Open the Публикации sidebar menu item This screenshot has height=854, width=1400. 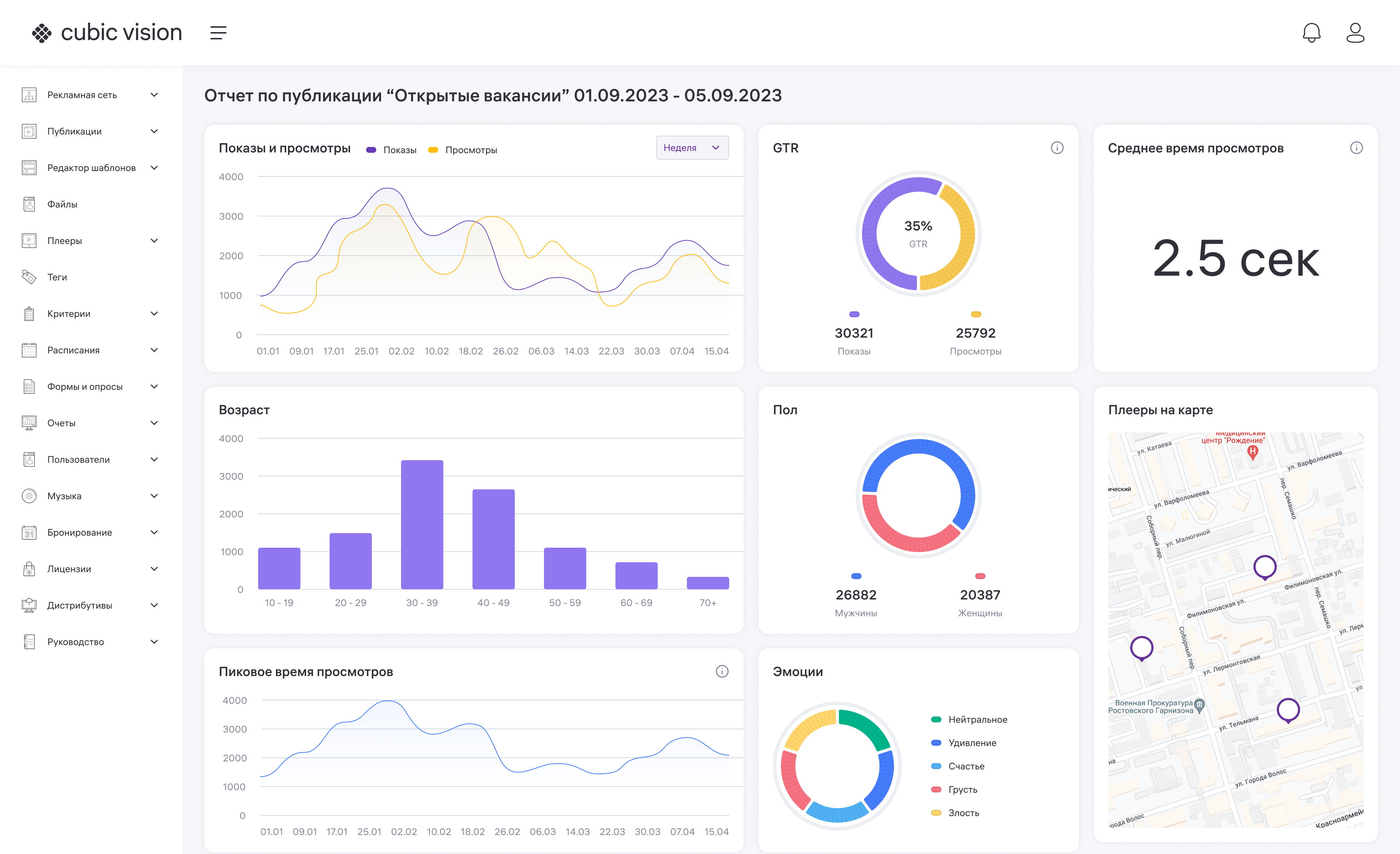[x=74, y=131]
